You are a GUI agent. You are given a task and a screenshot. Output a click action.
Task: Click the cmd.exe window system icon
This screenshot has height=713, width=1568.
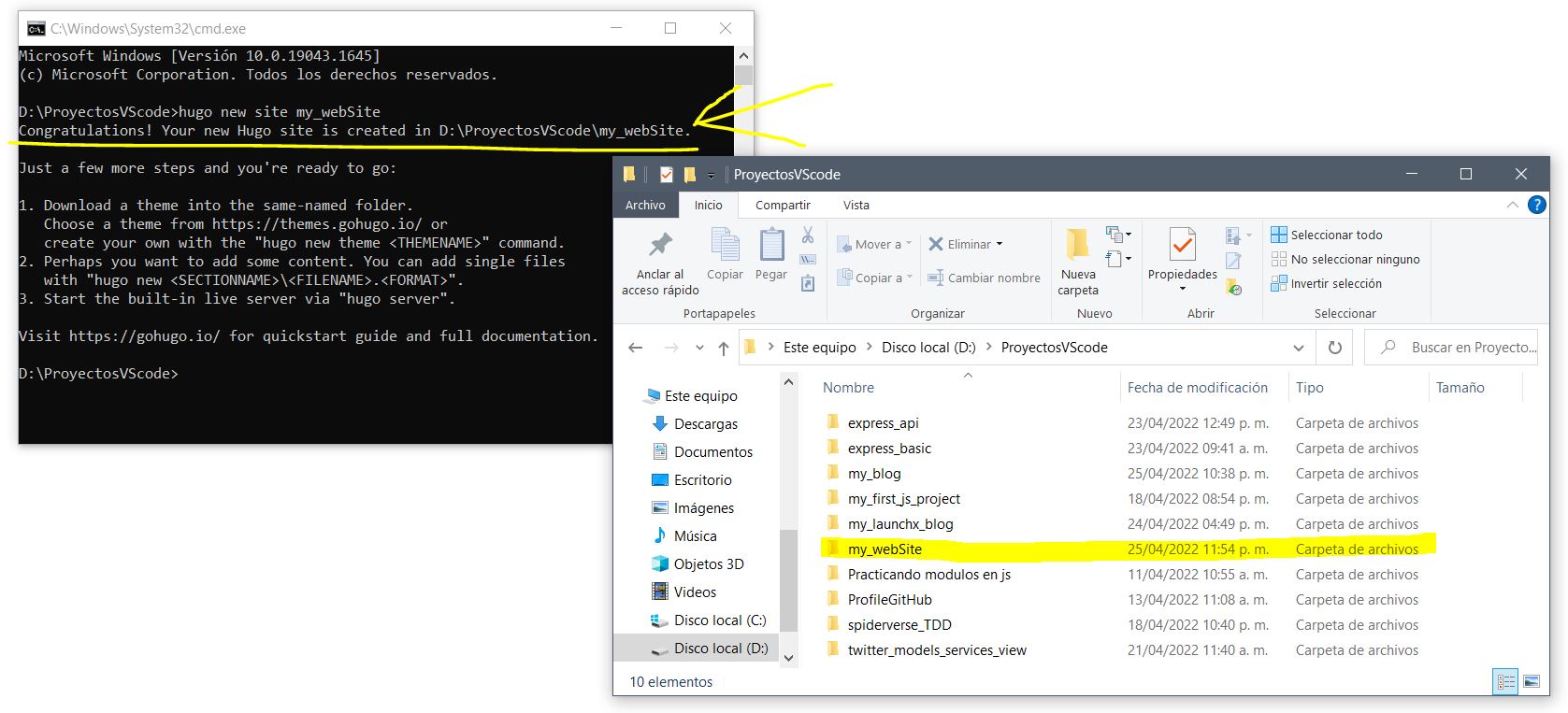pyautogui.click(x=36, y=28)
